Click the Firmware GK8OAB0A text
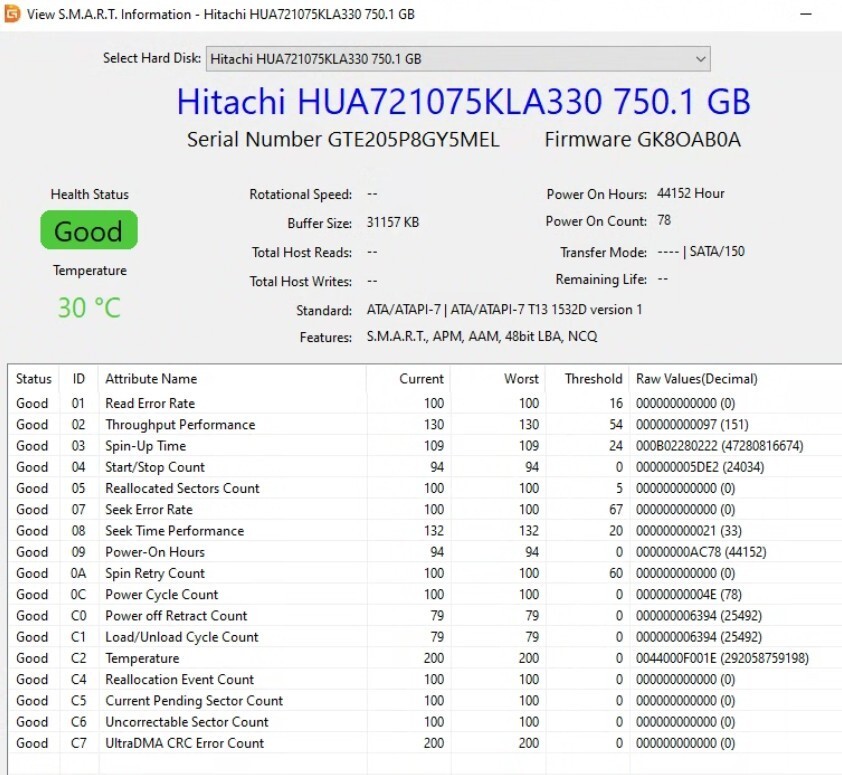 (x=643, y=140)
